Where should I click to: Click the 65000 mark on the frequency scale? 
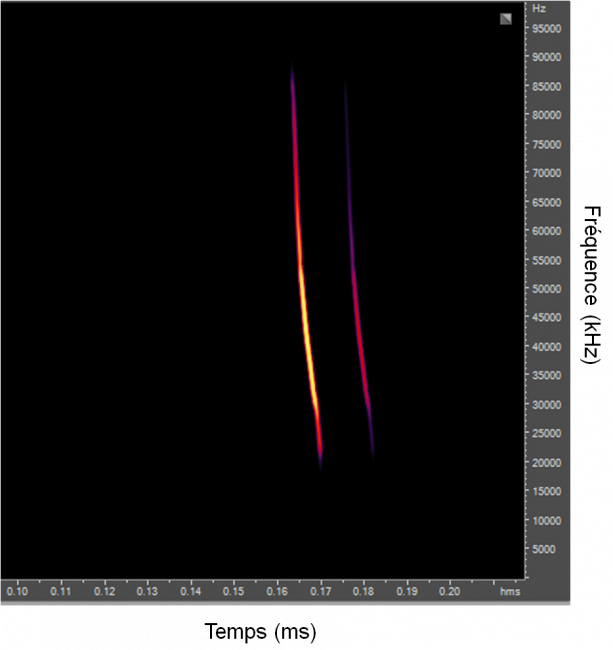click(544, 202)
